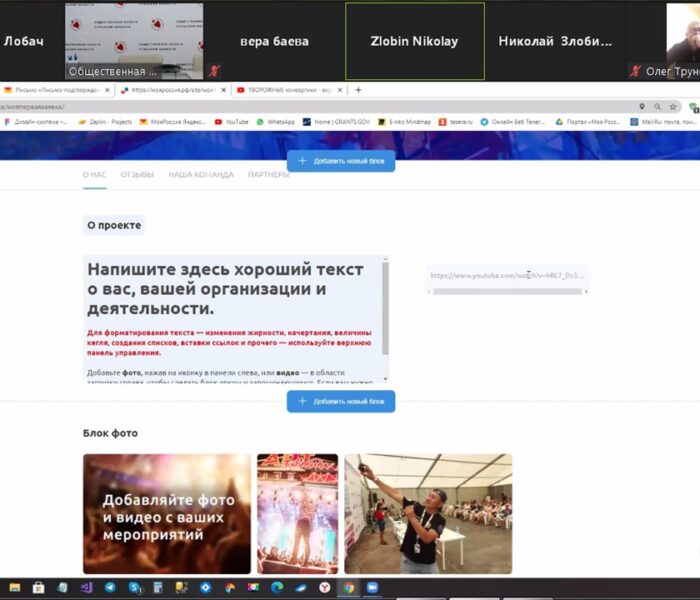Click the Блок фото heading

coord(110,433)
